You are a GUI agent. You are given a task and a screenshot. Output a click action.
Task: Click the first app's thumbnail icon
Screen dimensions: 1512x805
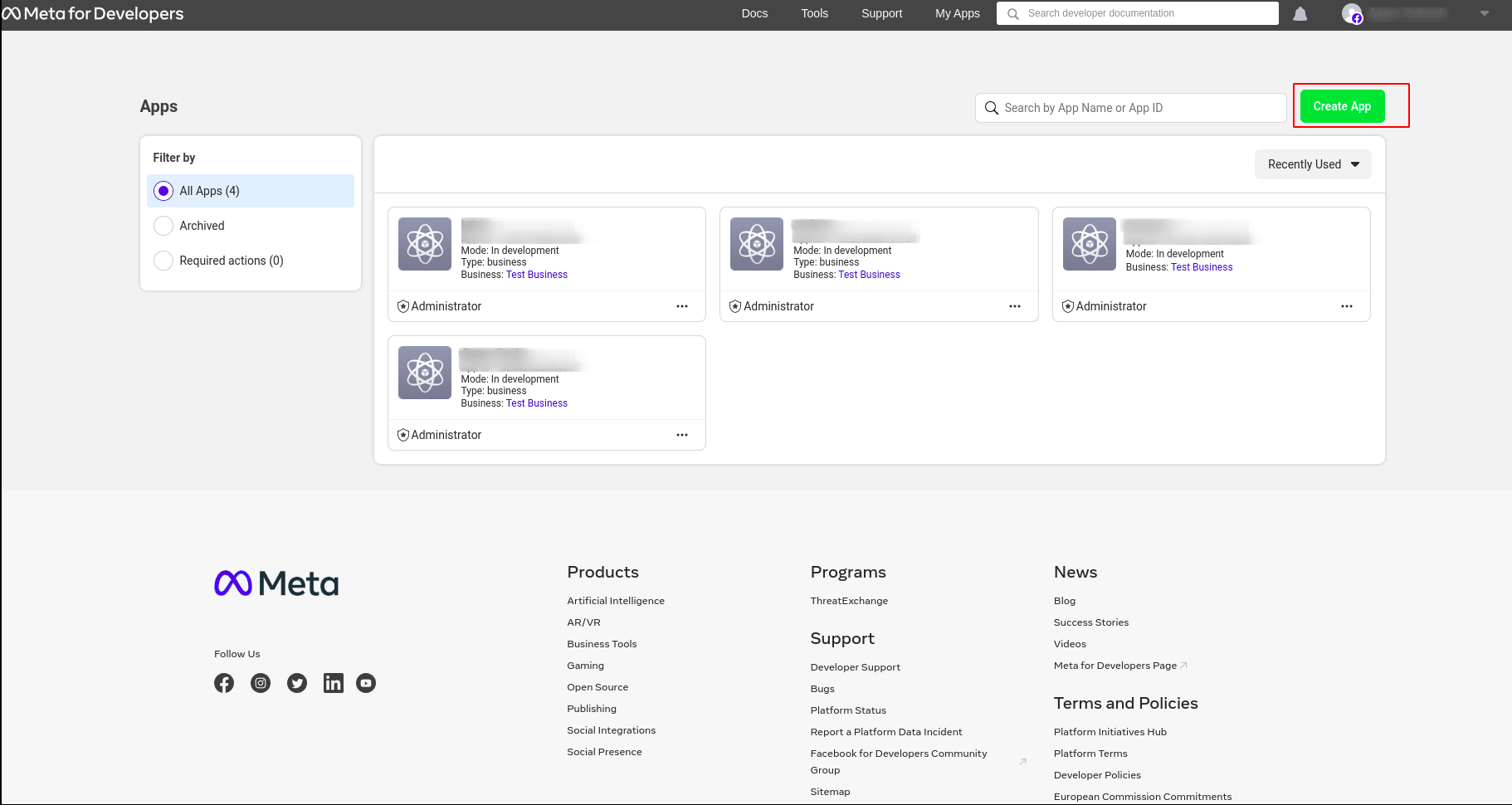[x=425, y=244]
